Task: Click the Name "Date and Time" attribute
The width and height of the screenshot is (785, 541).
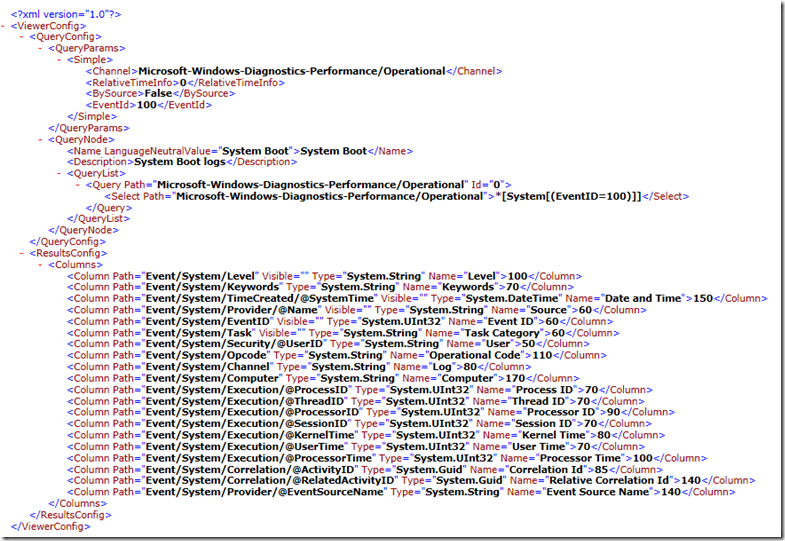Action: click(x=625, y=298)
